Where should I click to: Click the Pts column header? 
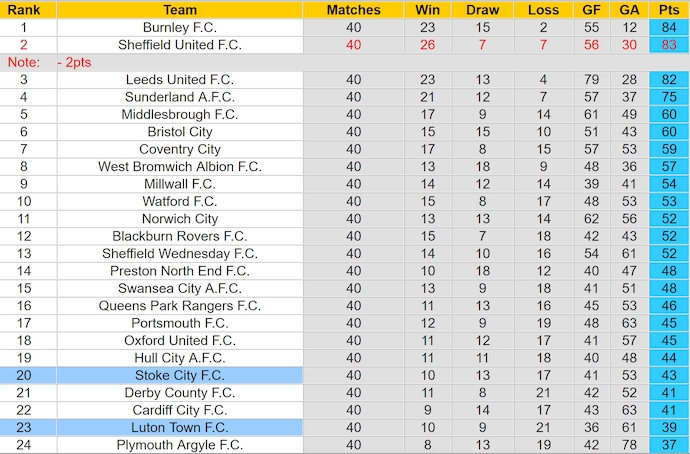pyautogui.click(x=669, y=10)
